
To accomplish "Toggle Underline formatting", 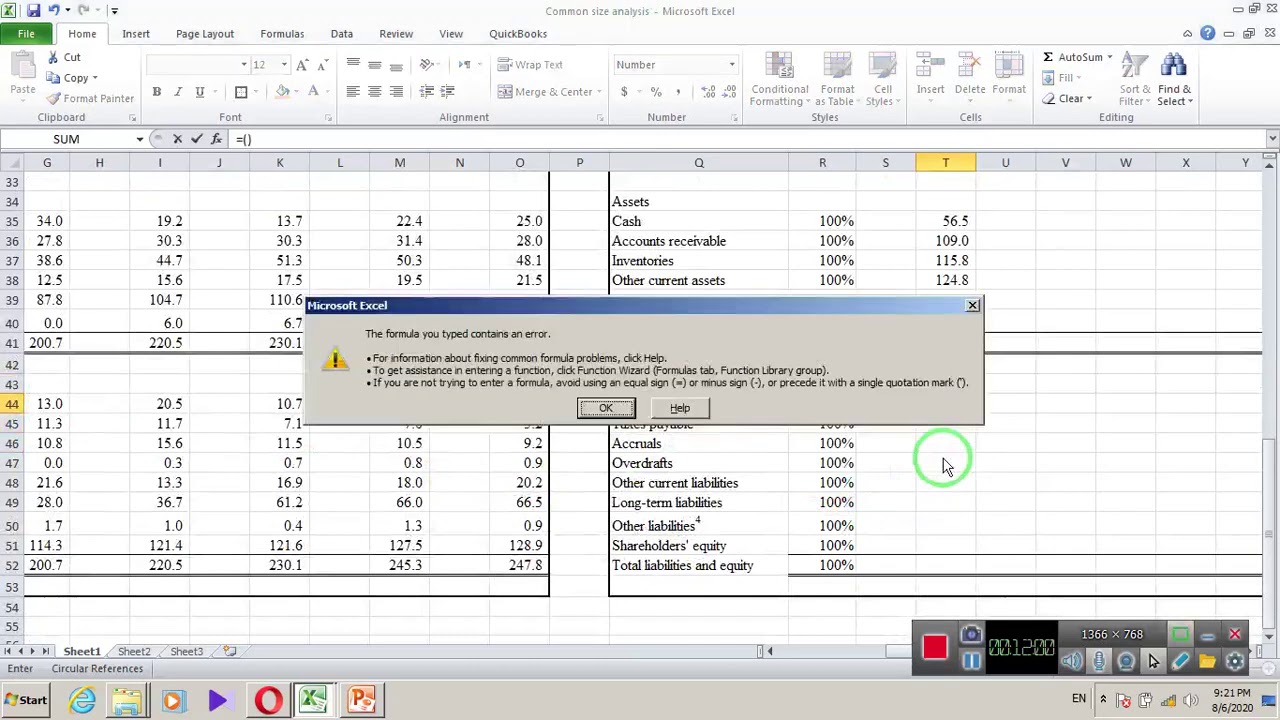I will [199, 92].
